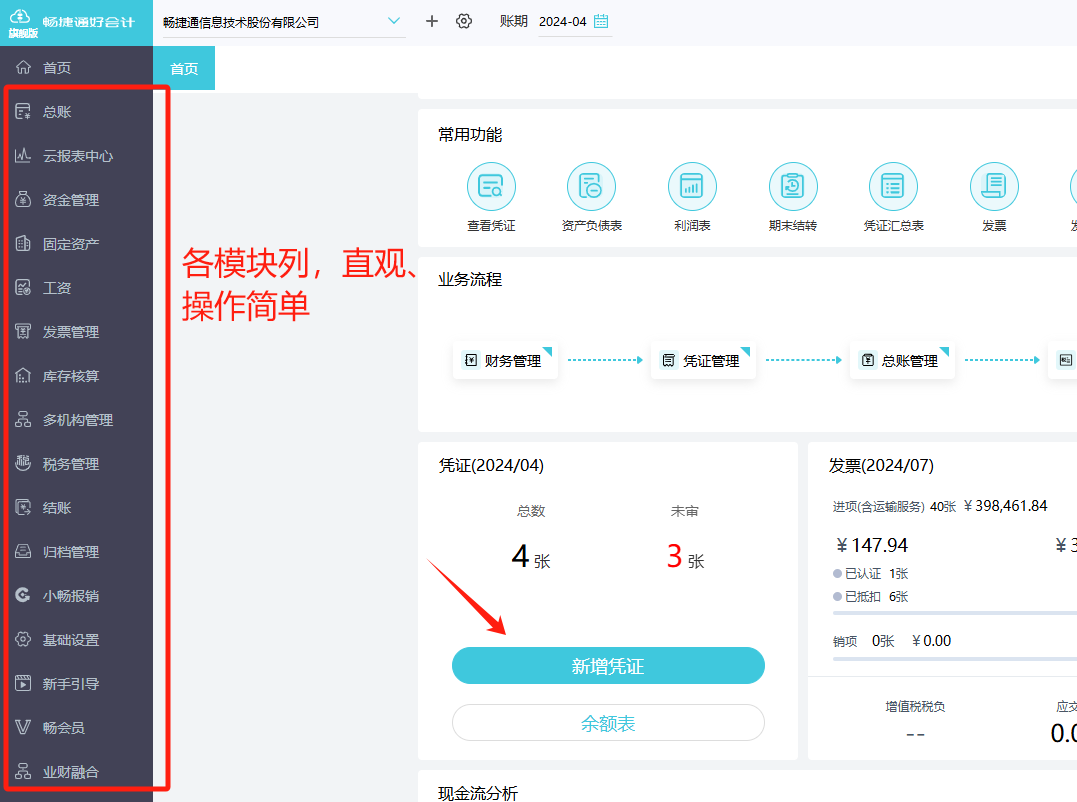Open the 查看凭证 icon in 常用功能
This screenshot has width=1077, height=802.
point(490,186)
